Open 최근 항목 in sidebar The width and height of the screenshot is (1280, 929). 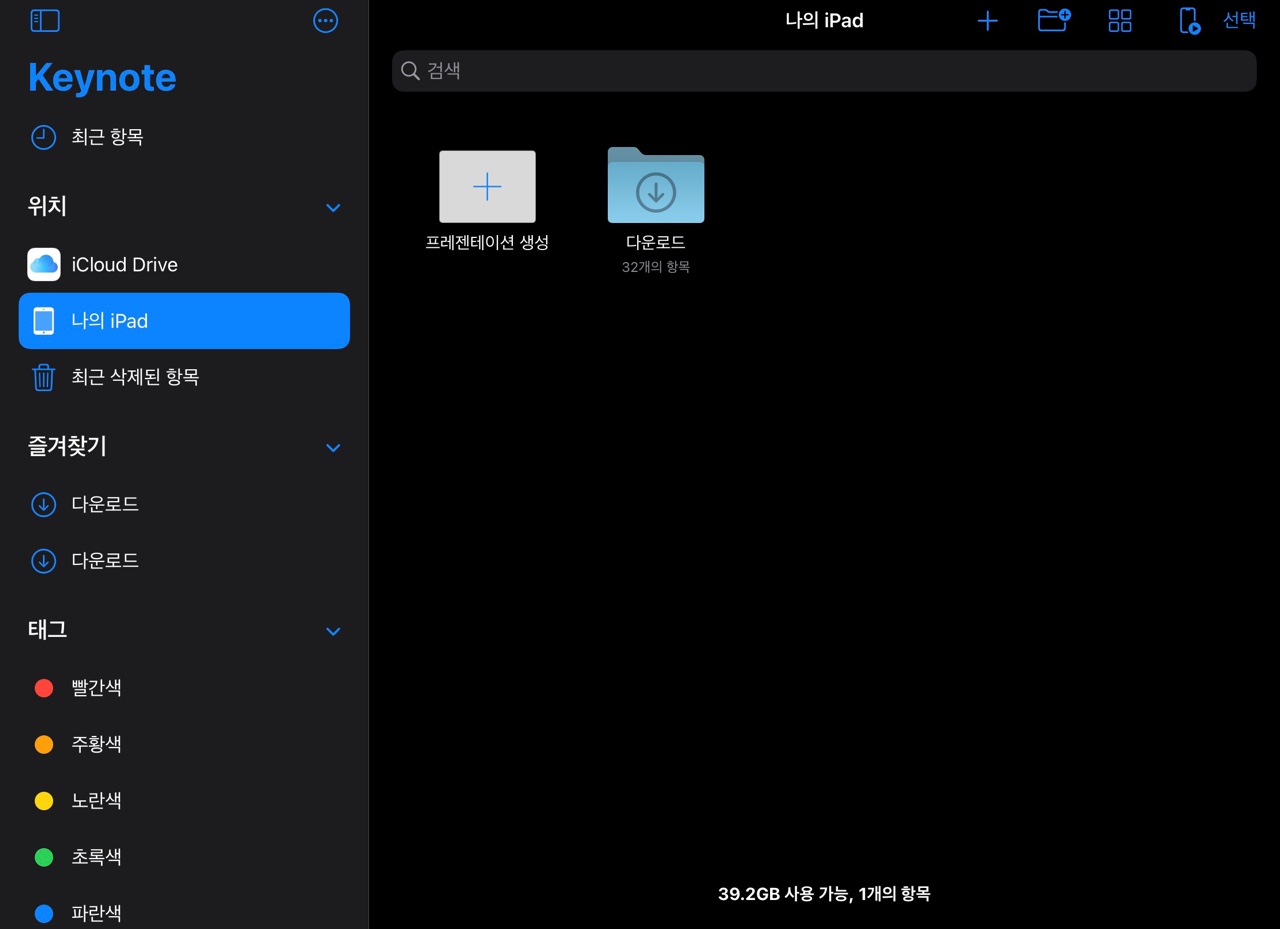click(x=184, y=137)
